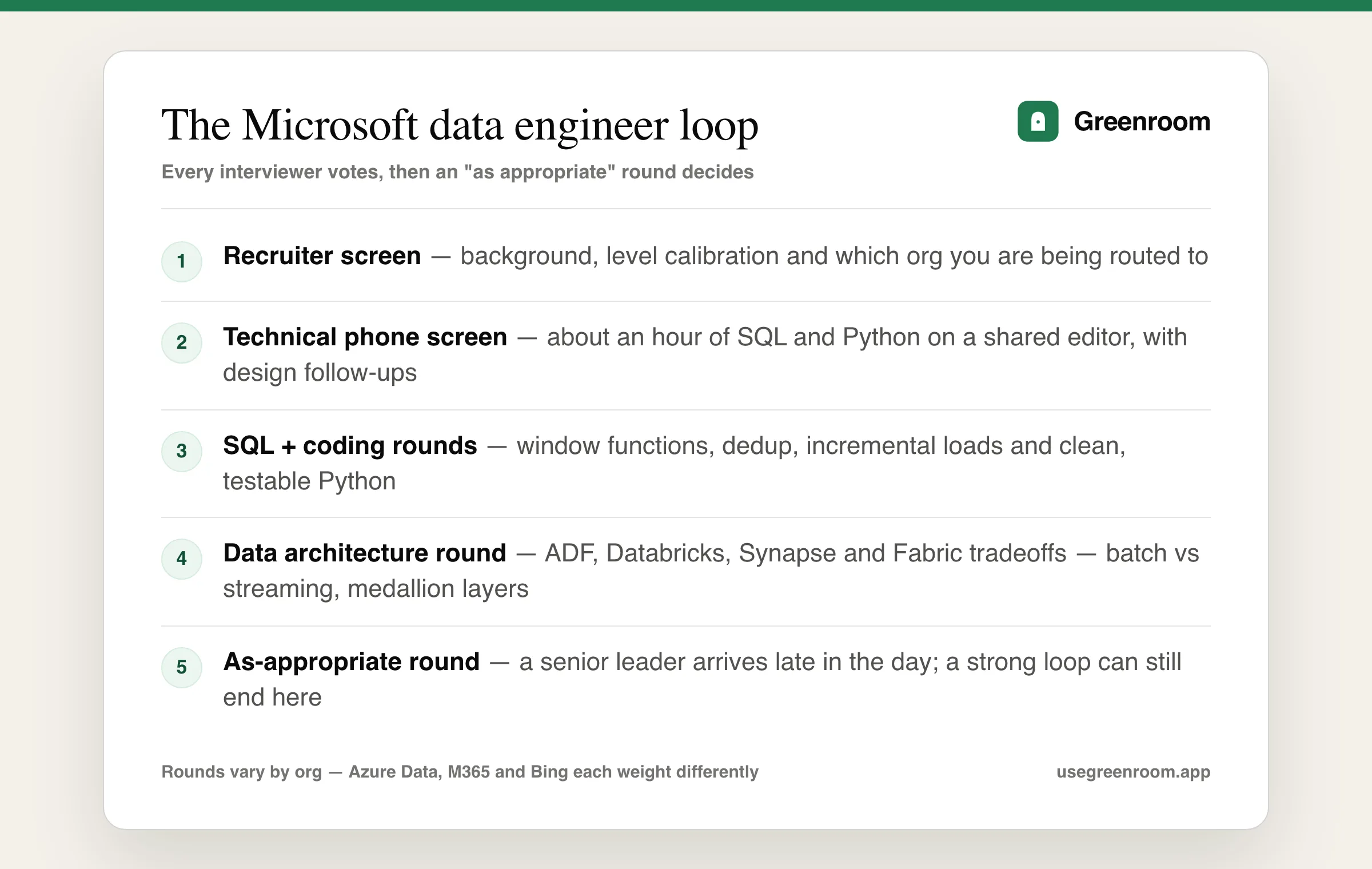This screenshot has height=869, width=1372.
Task: Select the title 'The Microsoft data engineer loop'
Action: (460, 125)
